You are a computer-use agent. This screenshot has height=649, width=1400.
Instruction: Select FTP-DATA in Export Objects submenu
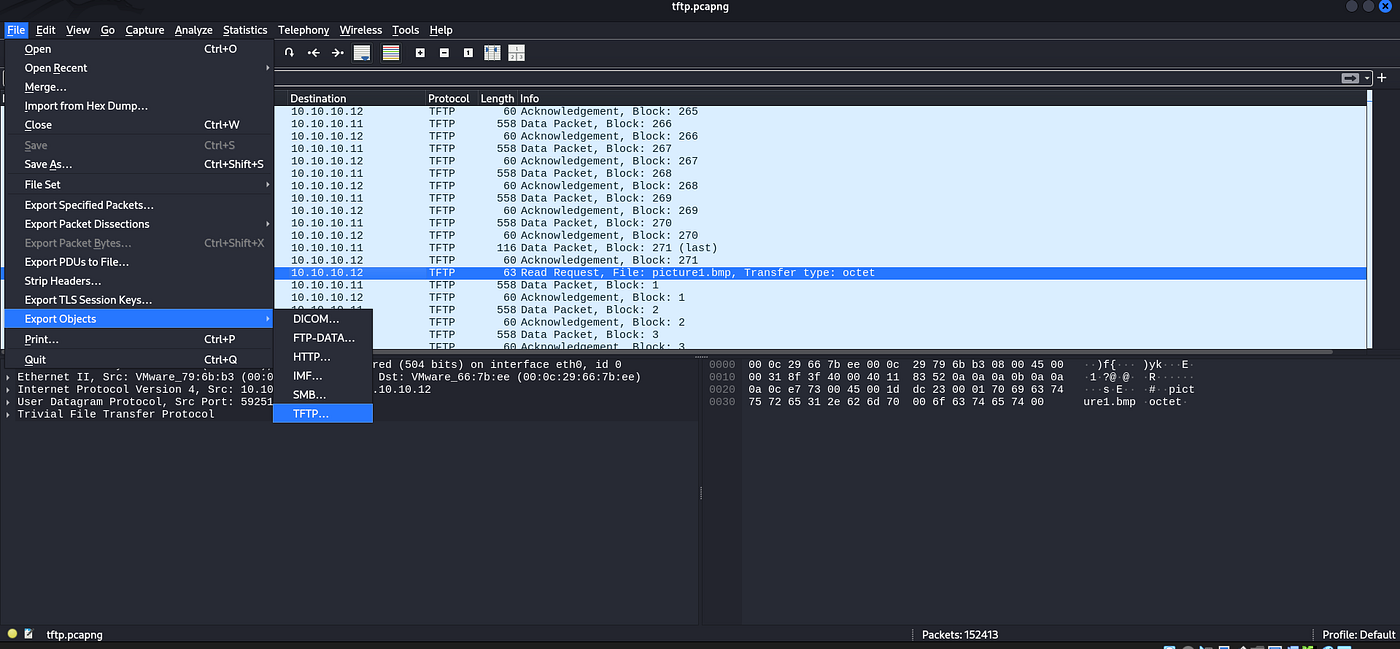[323, 338]
